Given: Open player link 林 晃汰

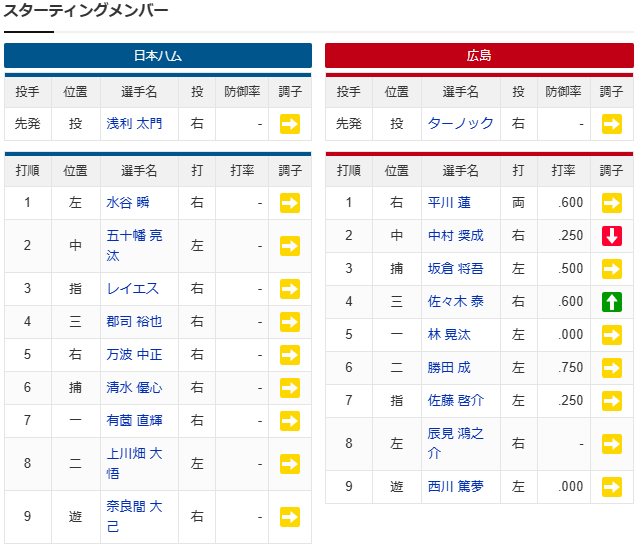Looking at the screenshot, I should (449, 335).
